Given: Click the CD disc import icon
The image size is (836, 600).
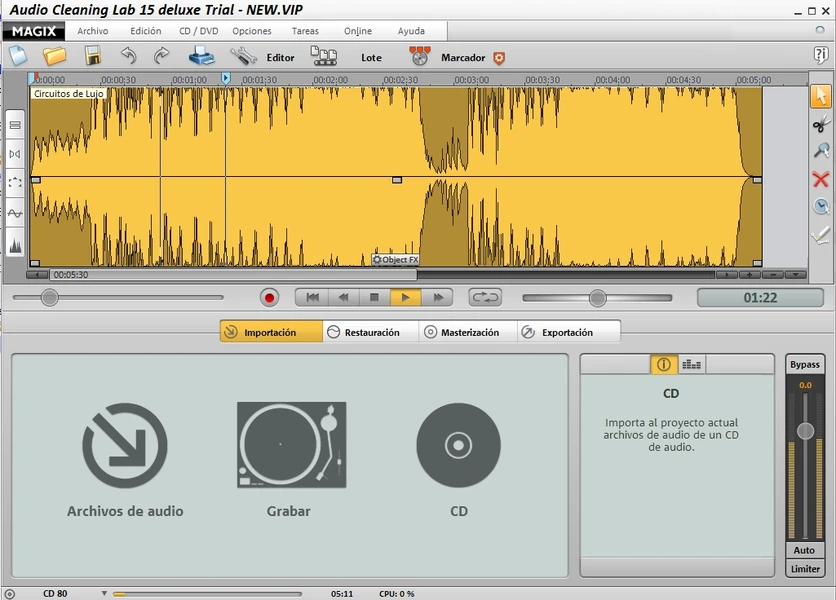Looking at the screenshot, I should [x=459, y=445].
